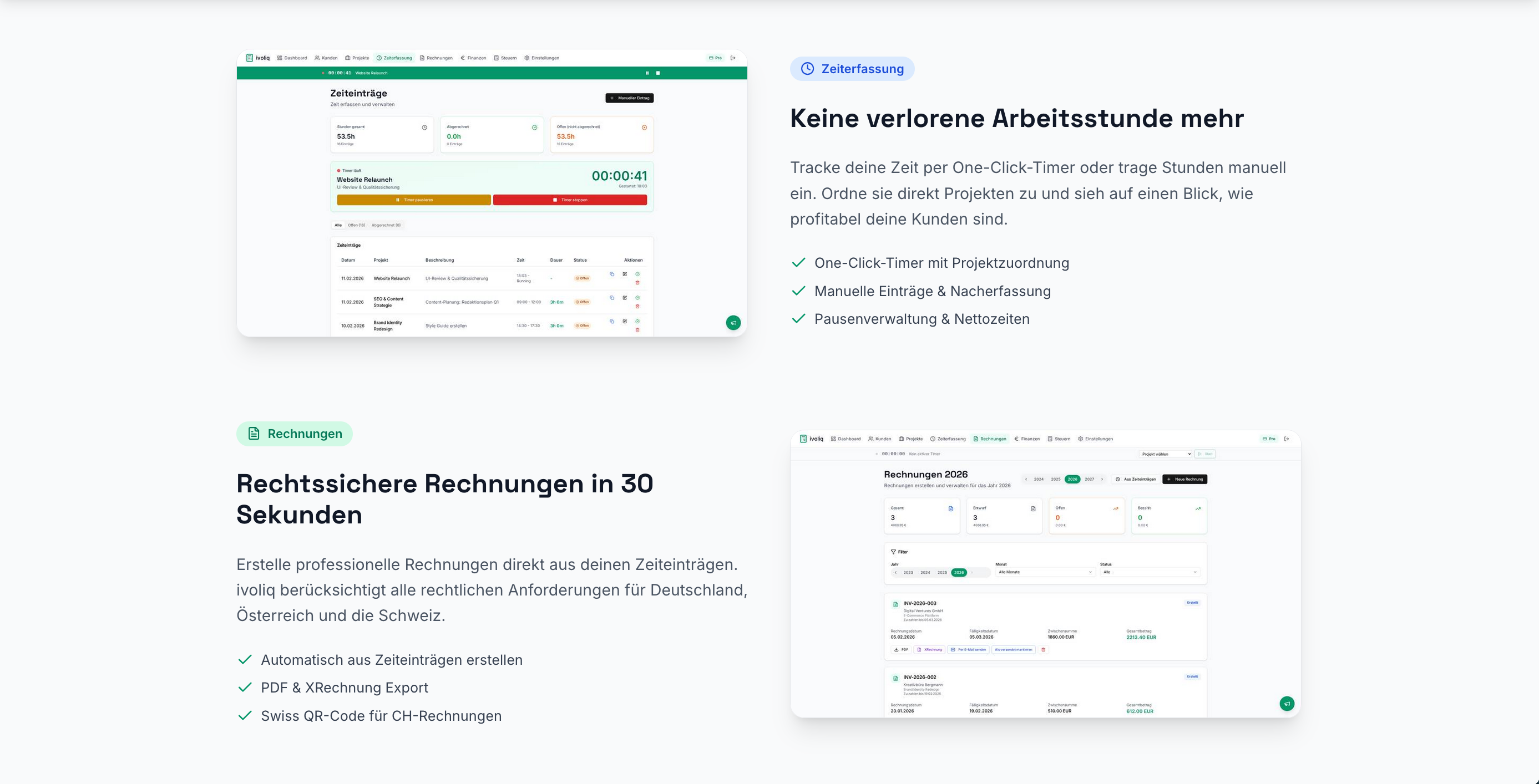Click red trash icon on Website Relaunch entry

637,282
